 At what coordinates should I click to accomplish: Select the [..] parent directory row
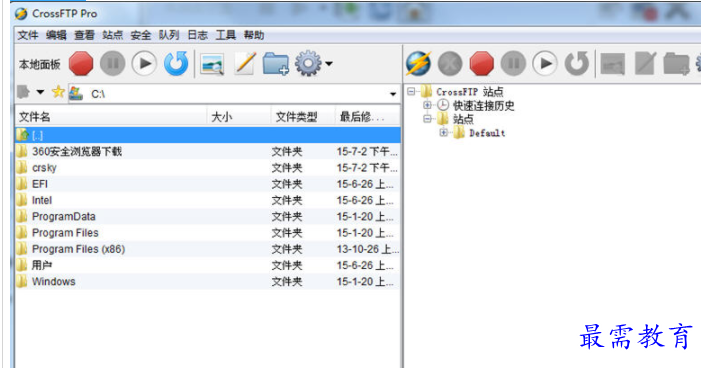tap(208, 135)
